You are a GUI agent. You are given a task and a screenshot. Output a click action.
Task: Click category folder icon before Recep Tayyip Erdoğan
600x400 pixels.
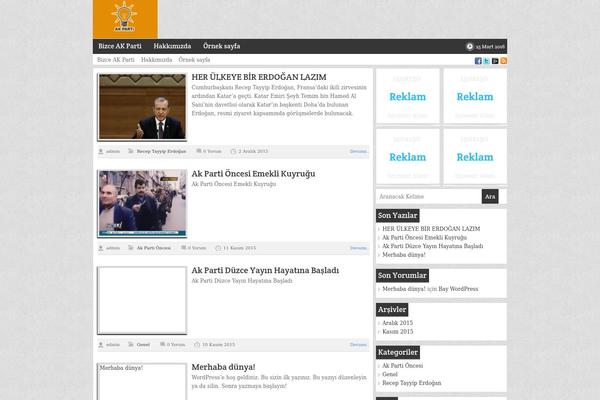coord(130,151)
